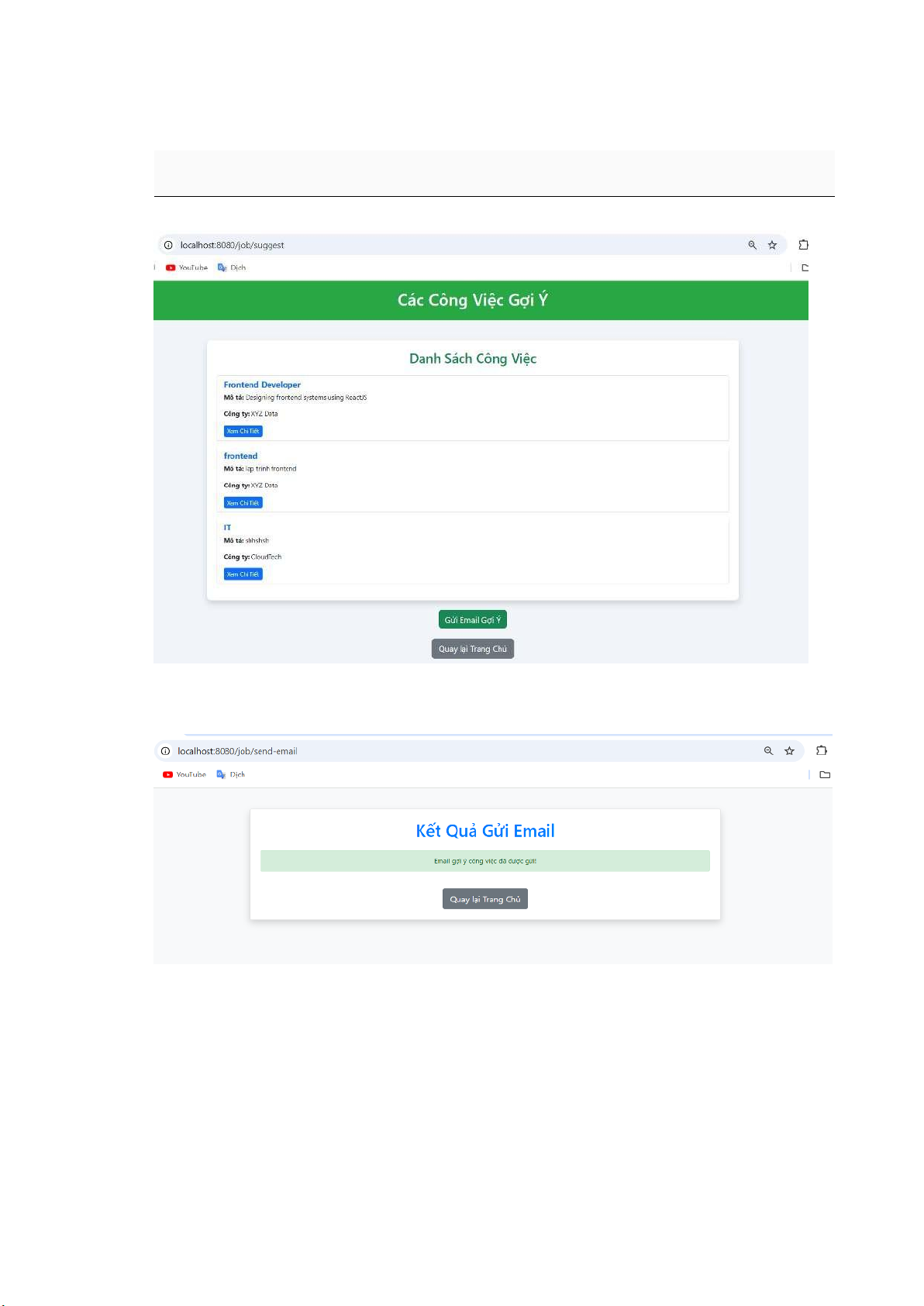The width and height of the screenshot is (924, 1306).
Task: Click the Gửi Email Gợi Ý button
Action: pos(473,619)
